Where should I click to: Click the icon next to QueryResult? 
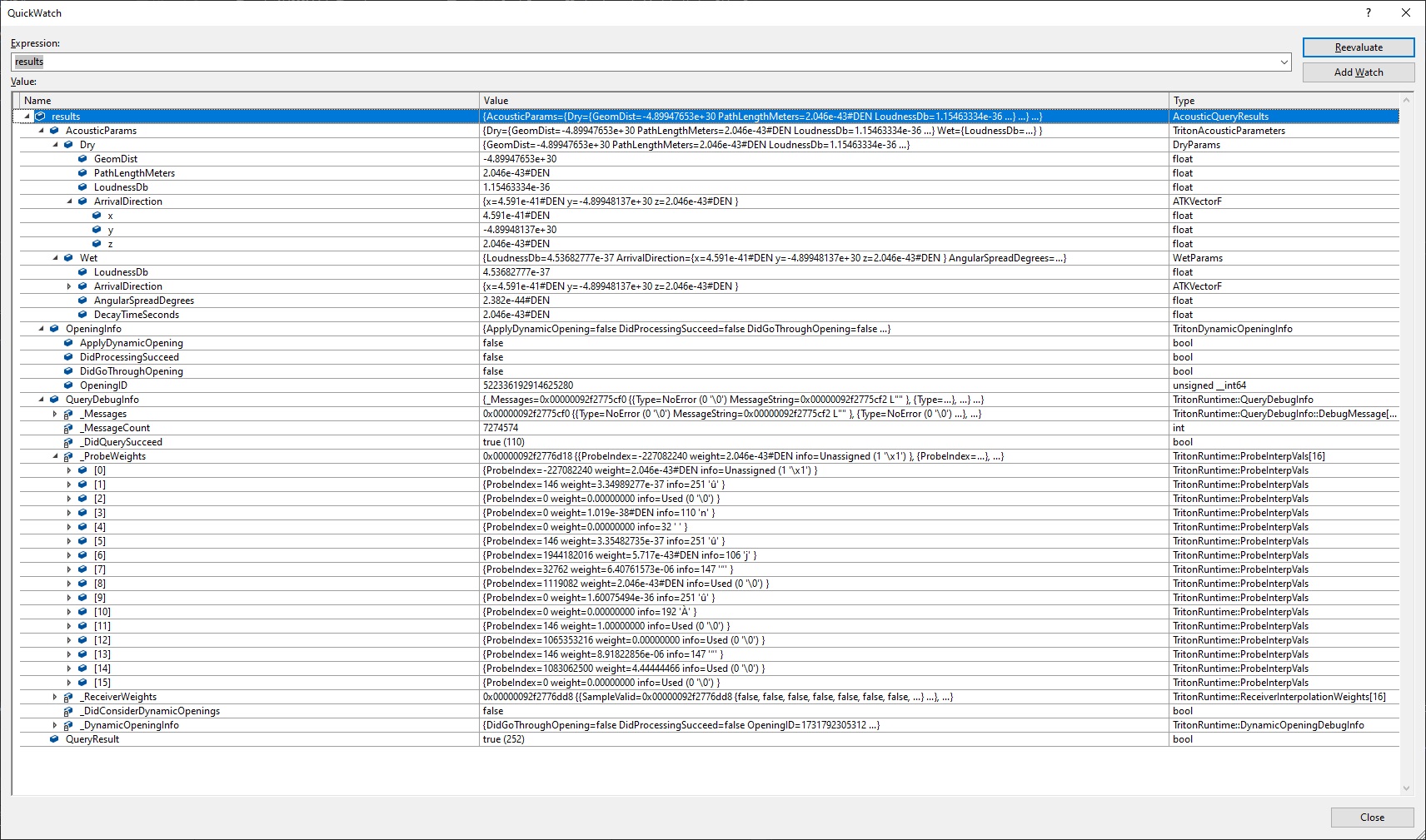click(x=54, y=739)
